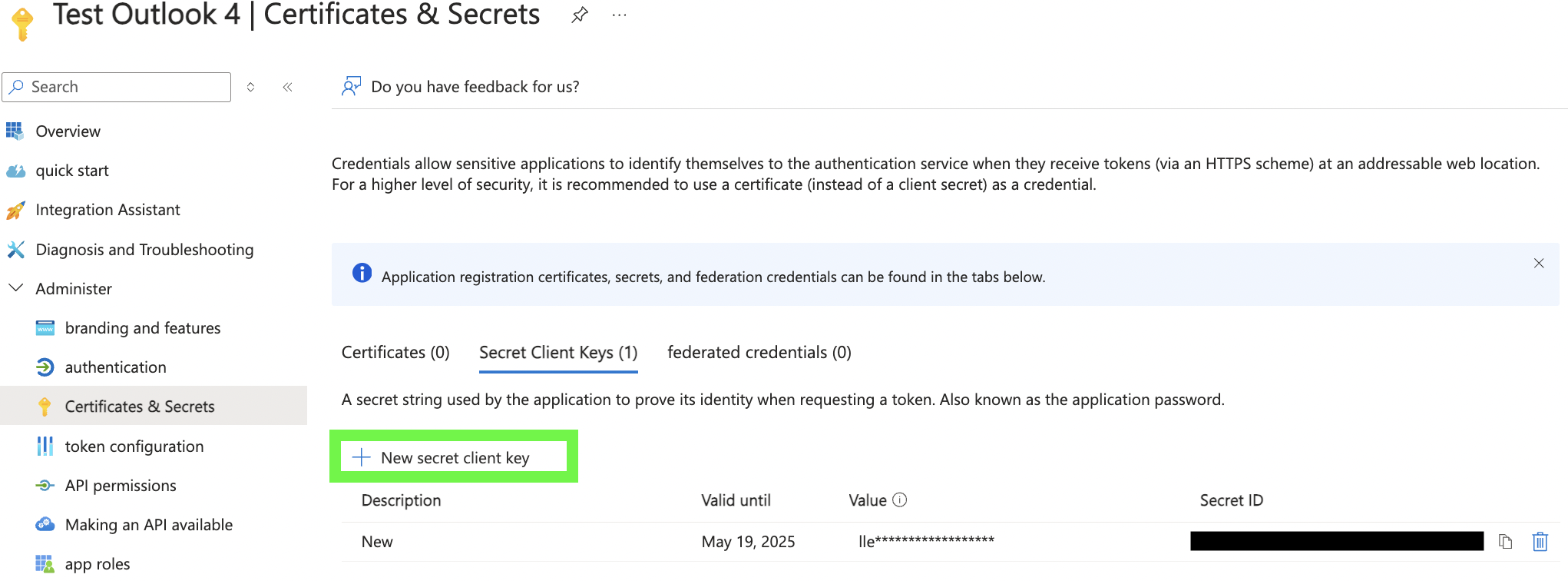The height and width of the screenshot is (581, 1568).
Task: Click New secret client key button
Action: (x=454, y=457)
